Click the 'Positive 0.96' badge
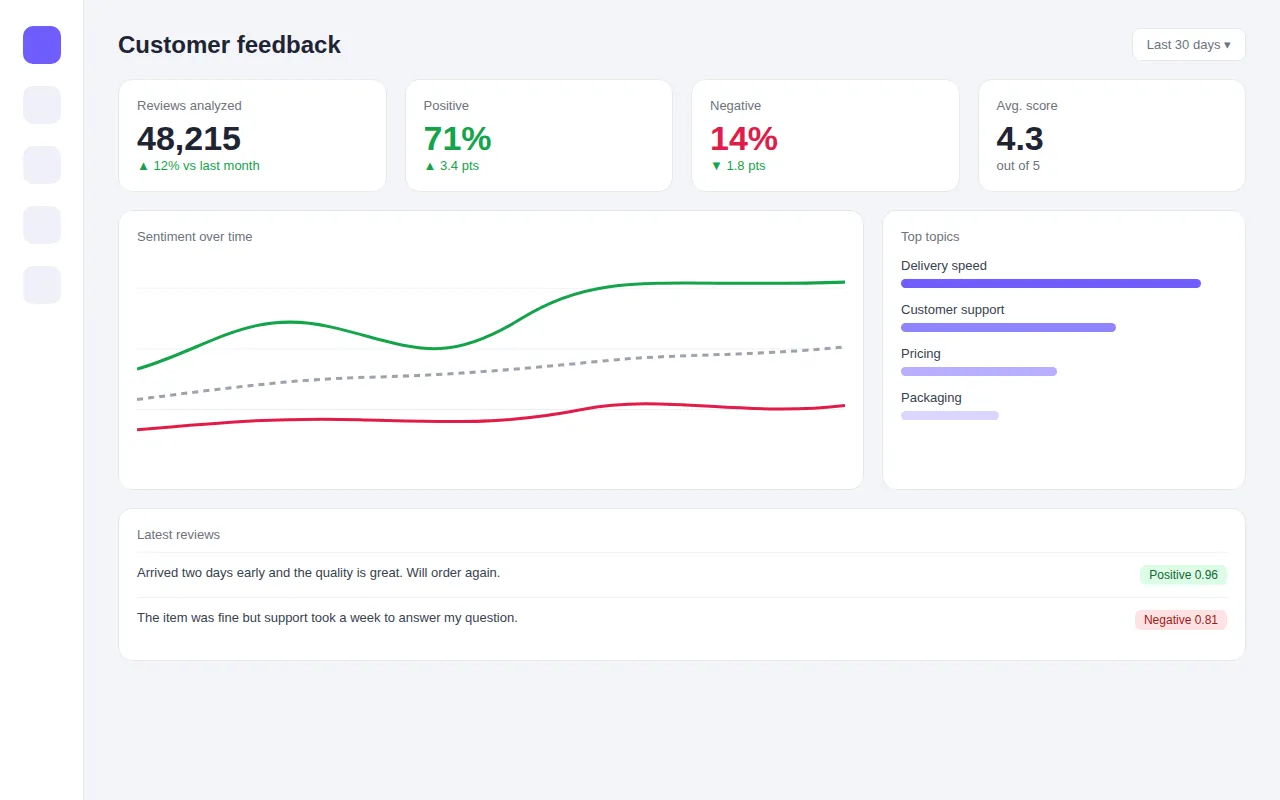The width and height of the screenshot is (1280, 800). click(1183, 575)
